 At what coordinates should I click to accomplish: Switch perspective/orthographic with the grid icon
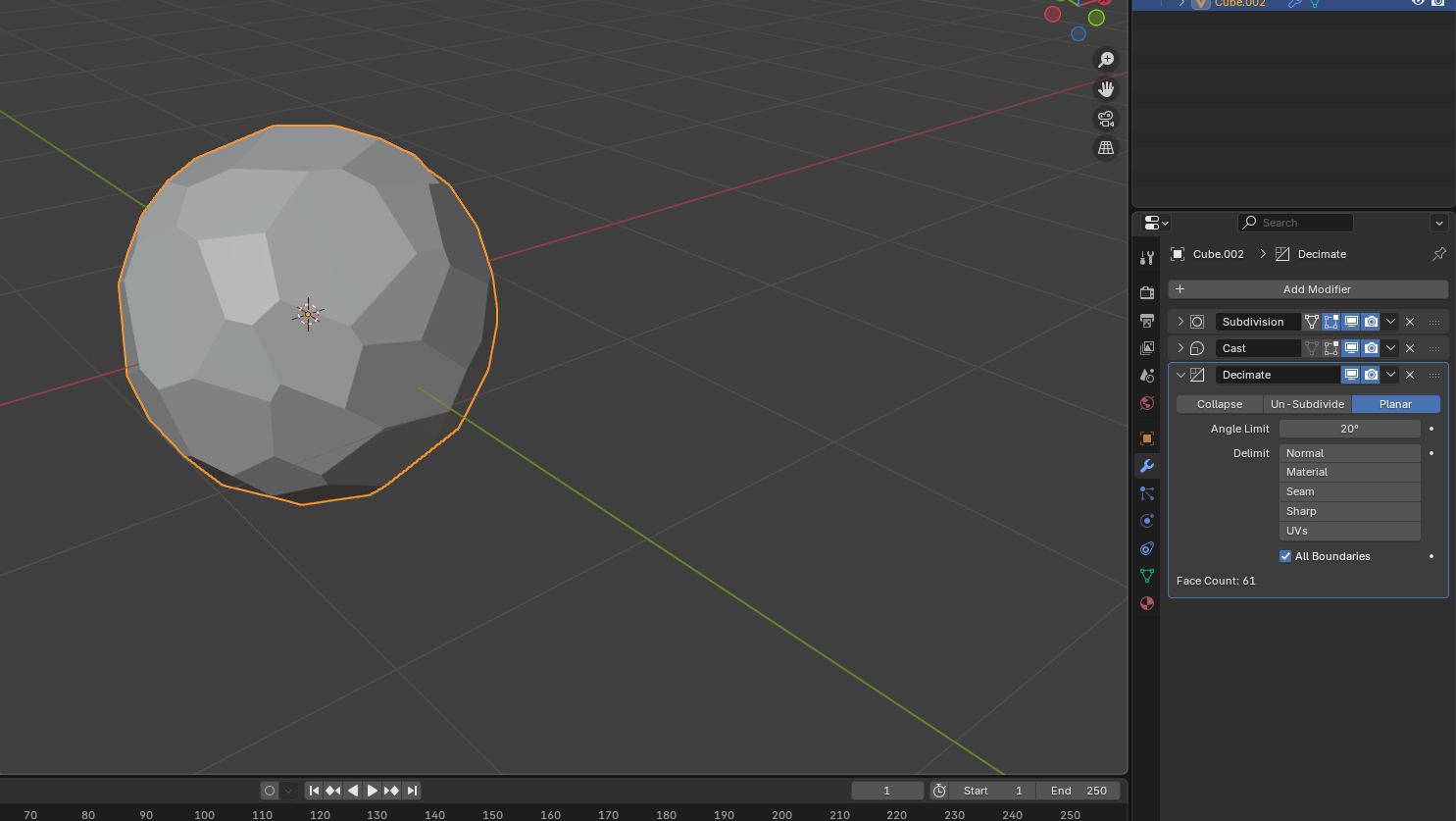(1106, 148)
